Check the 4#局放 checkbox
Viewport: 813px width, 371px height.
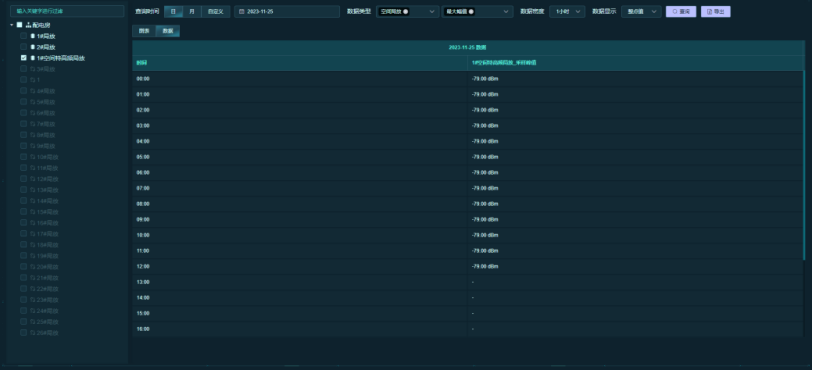(x=23, y=91)
